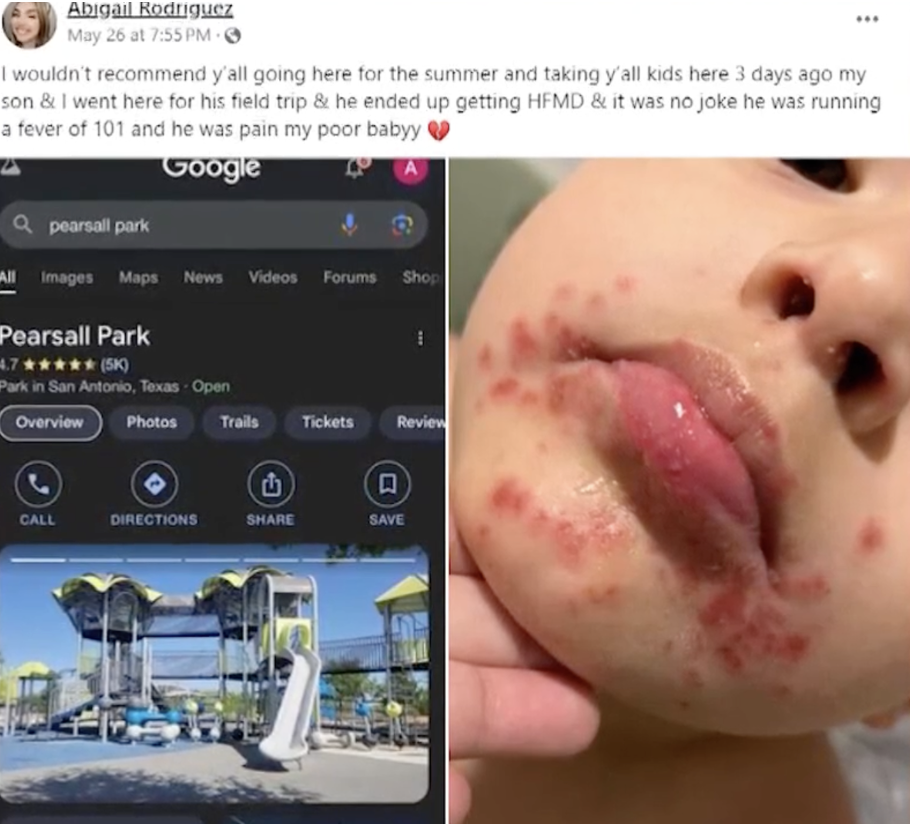Screen dimensions: 910x824
Task: Select the Photos chip
Action: click(151, 422)
